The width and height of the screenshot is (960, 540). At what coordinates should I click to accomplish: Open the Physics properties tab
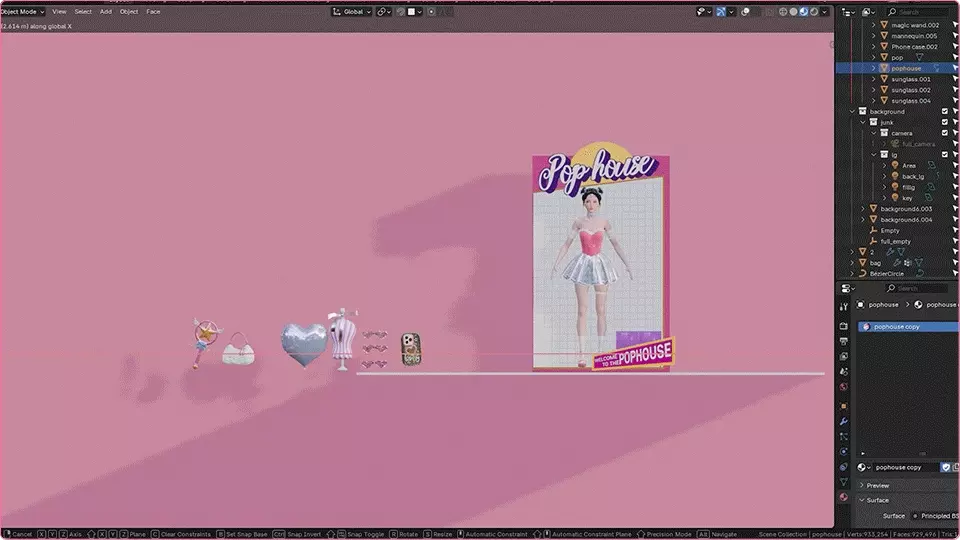pyautogui.click(x=844, y=452)
